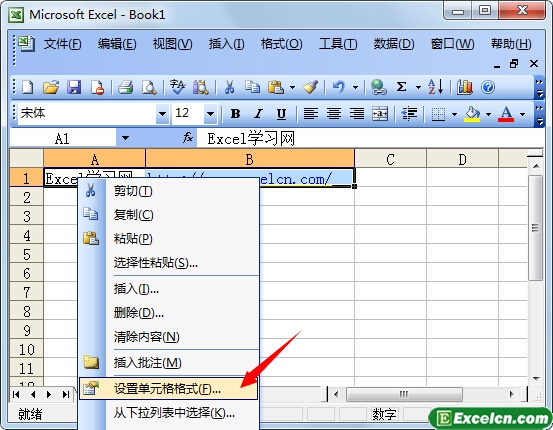Apply red Font Color A
The width and height of the screenshot is (553, 430).
506,114
